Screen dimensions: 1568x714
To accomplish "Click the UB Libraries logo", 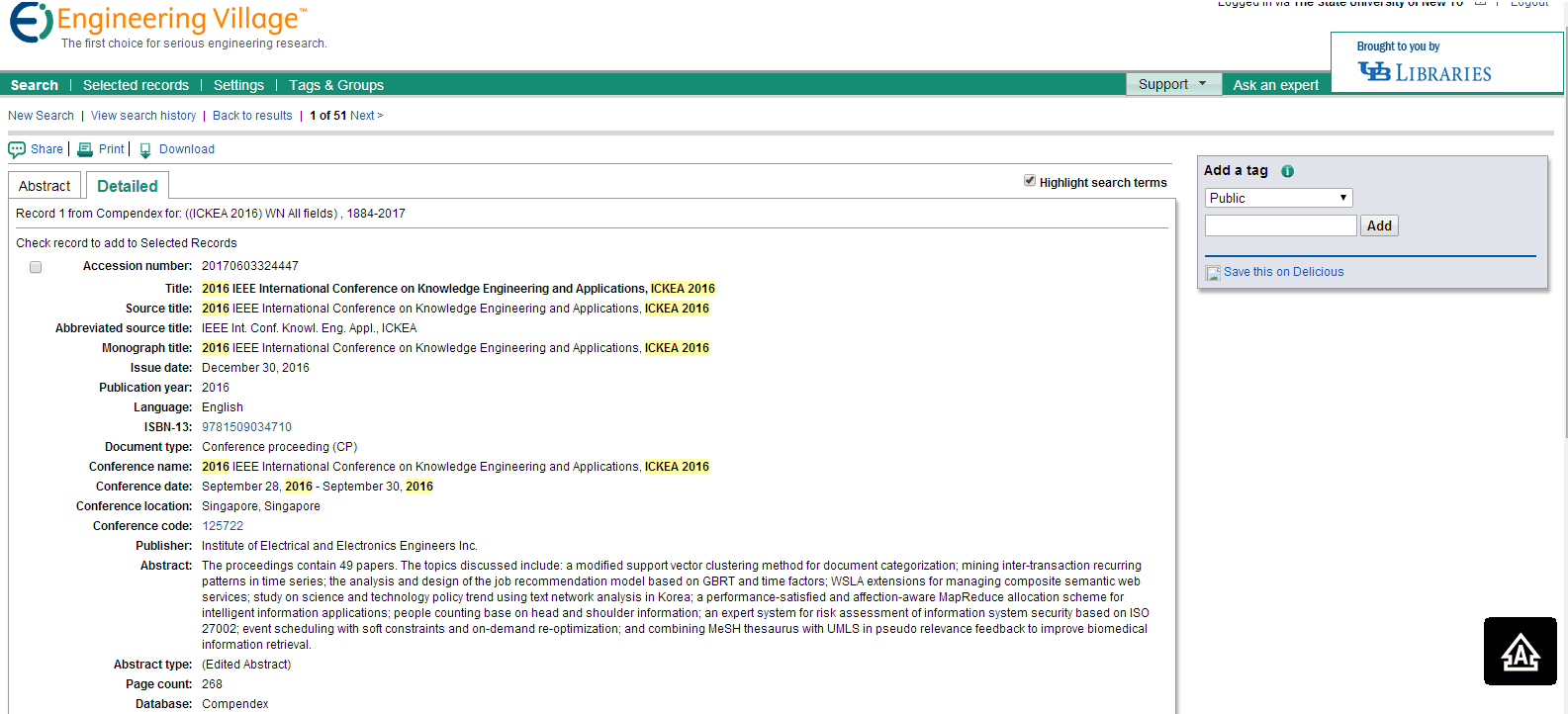I will pyautogui.click(x=1425, y=72).
